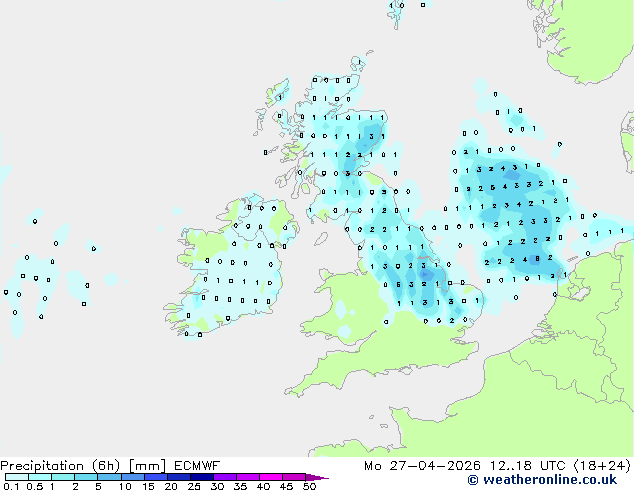Click the weatheronline.co.uk copyright link
The height and width of the screenshot is (490, 634).
click(x=542, y=480)
